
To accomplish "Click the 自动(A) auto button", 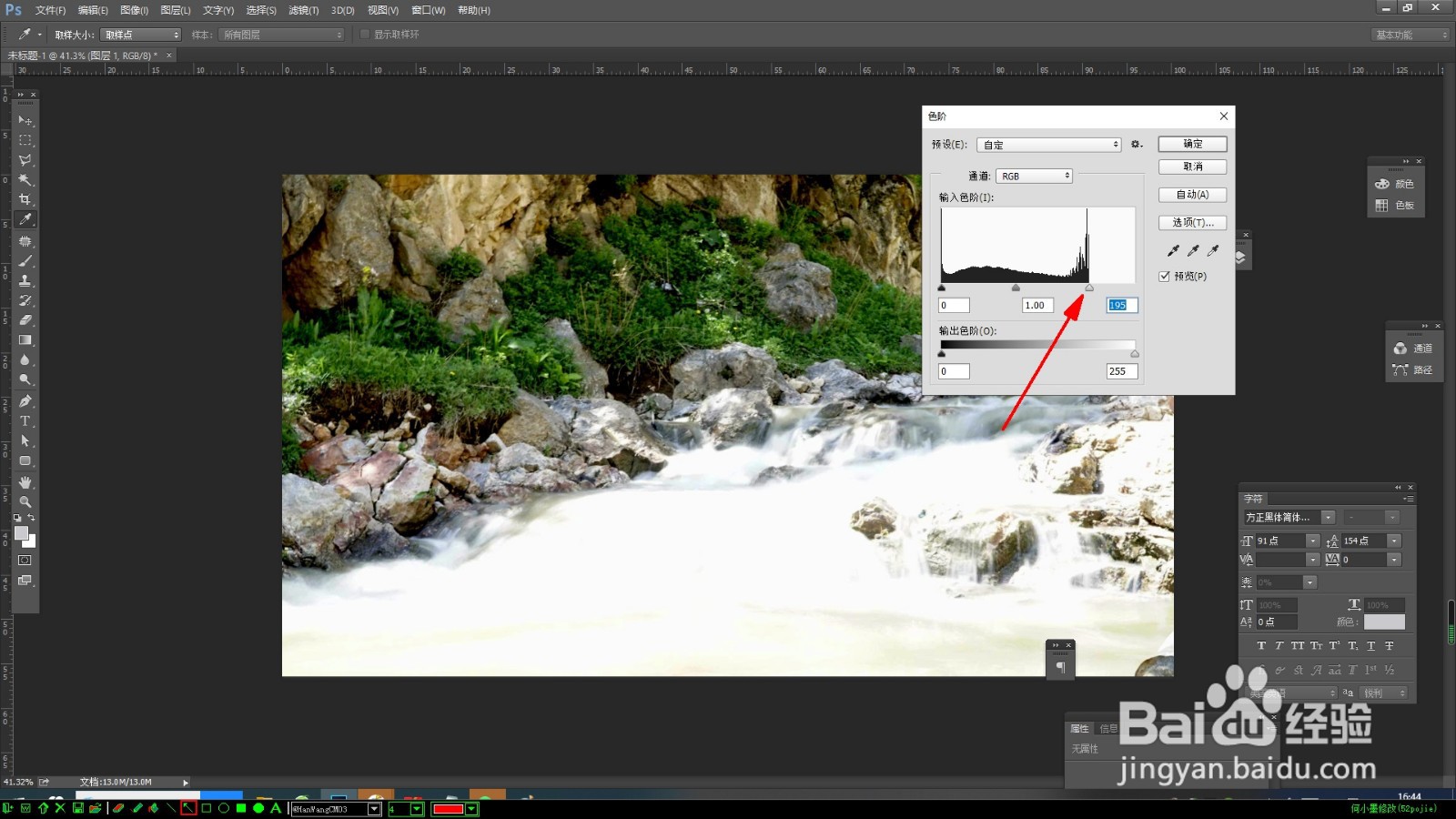I will click(x=1193, y=195).
